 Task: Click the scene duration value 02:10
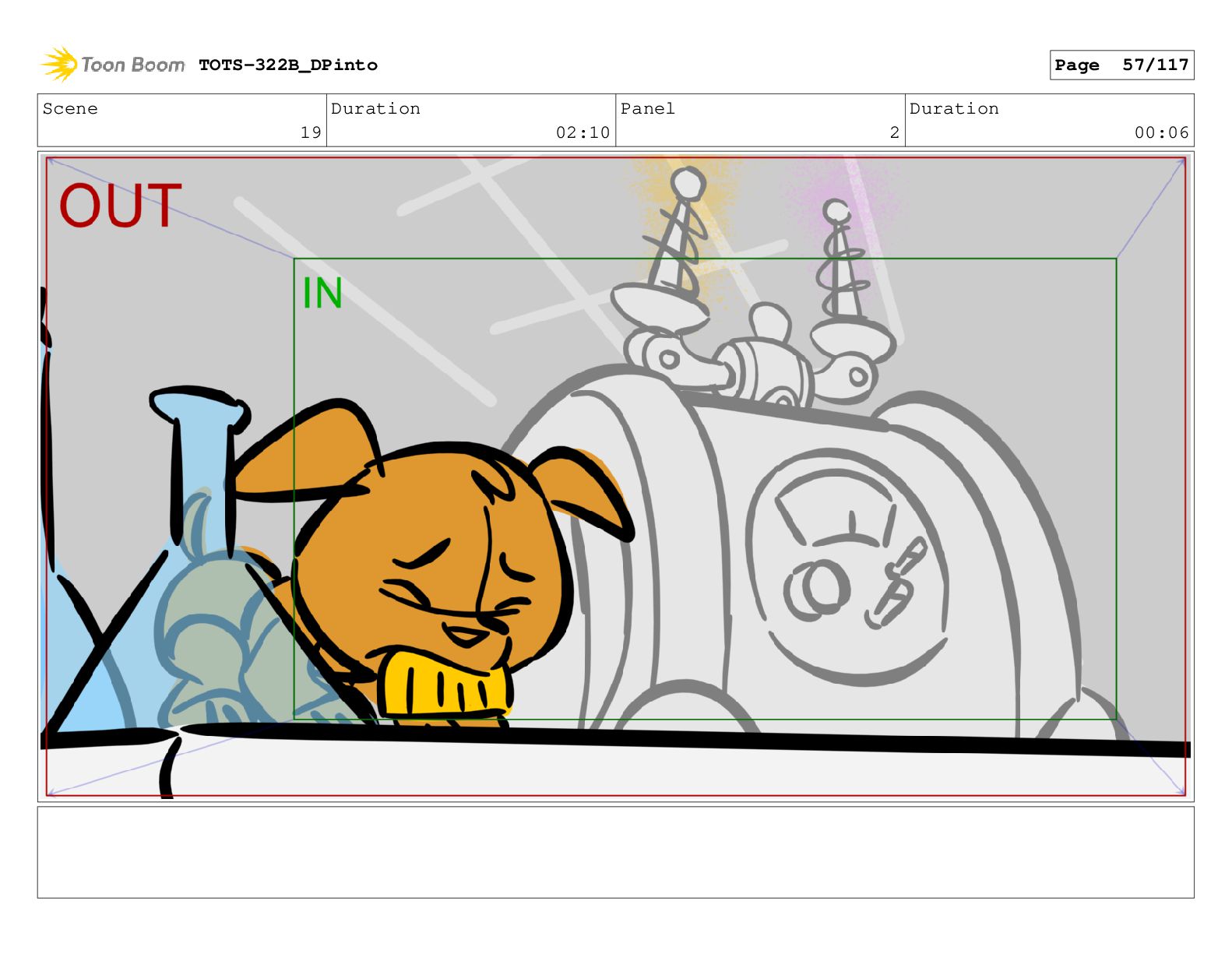[x=583, y=132]
